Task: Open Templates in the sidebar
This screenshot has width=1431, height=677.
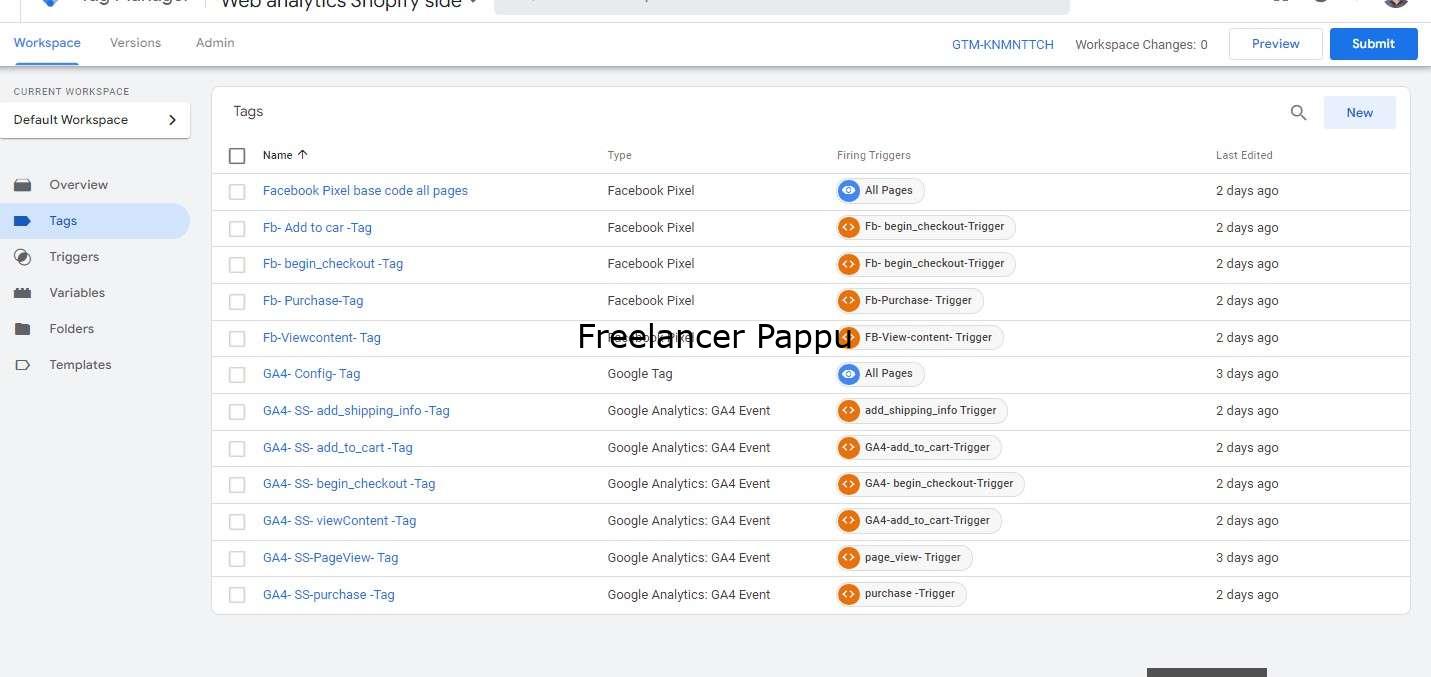Action: pos(80,365)
